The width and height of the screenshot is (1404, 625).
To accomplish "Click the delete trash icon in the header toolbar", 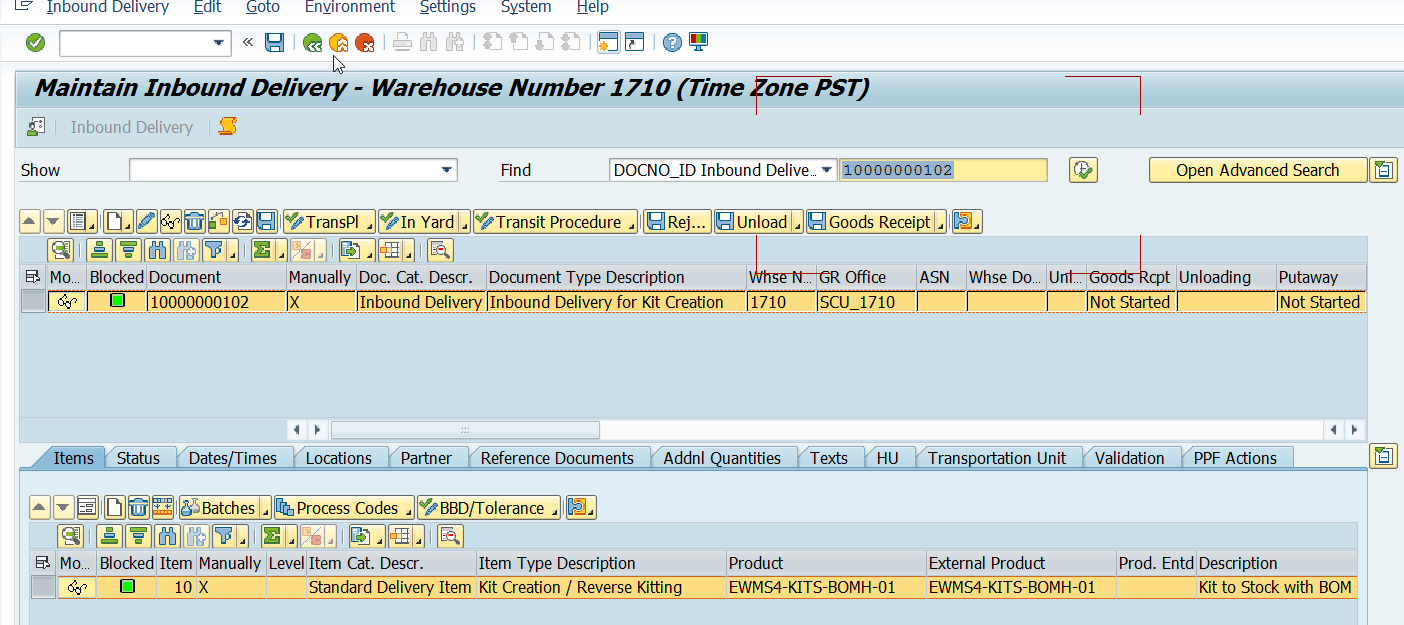I will [x=195, y=222].
